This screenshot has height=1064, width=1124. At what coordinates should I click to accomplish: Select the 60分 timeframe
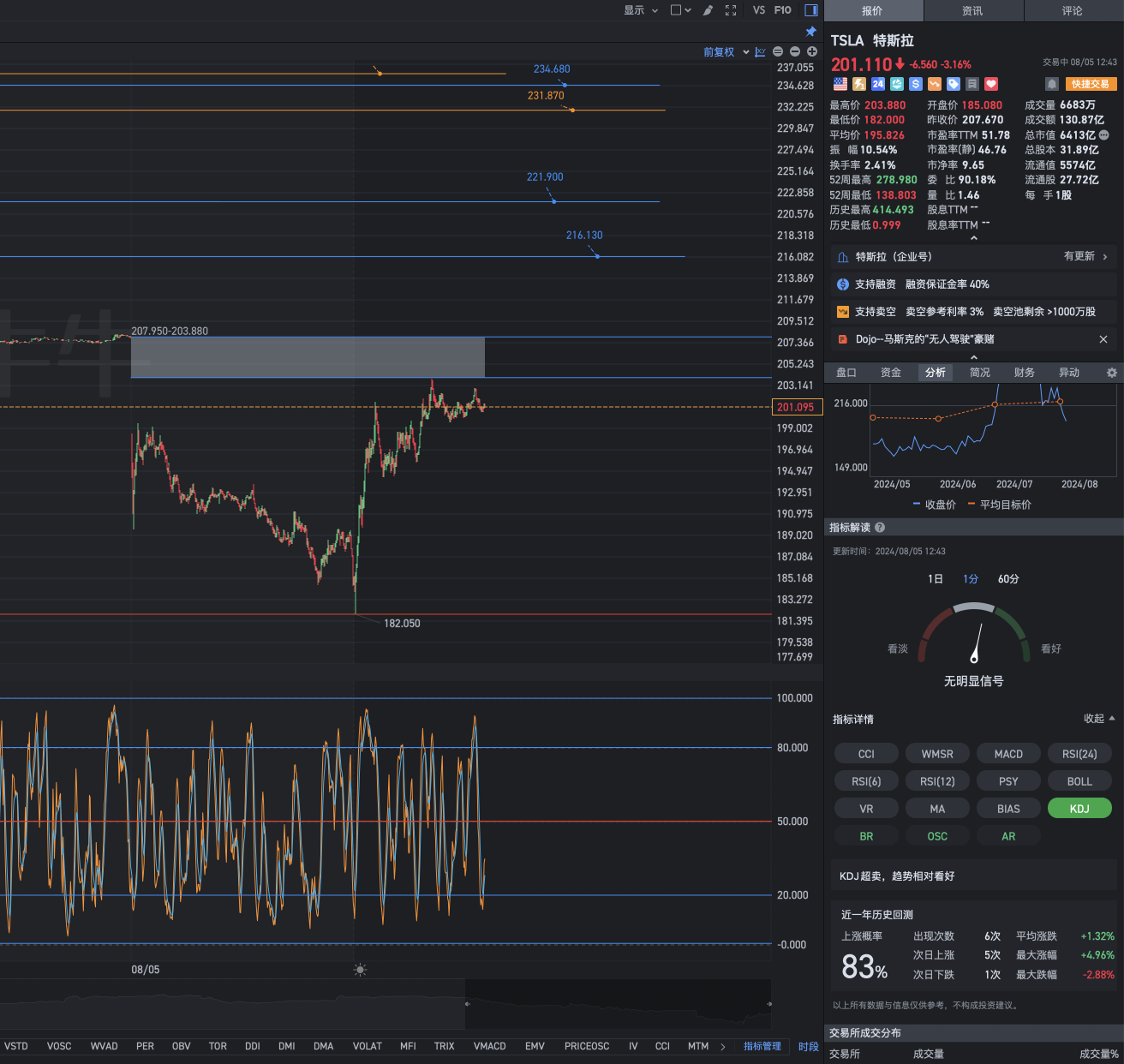(1008, 579)
